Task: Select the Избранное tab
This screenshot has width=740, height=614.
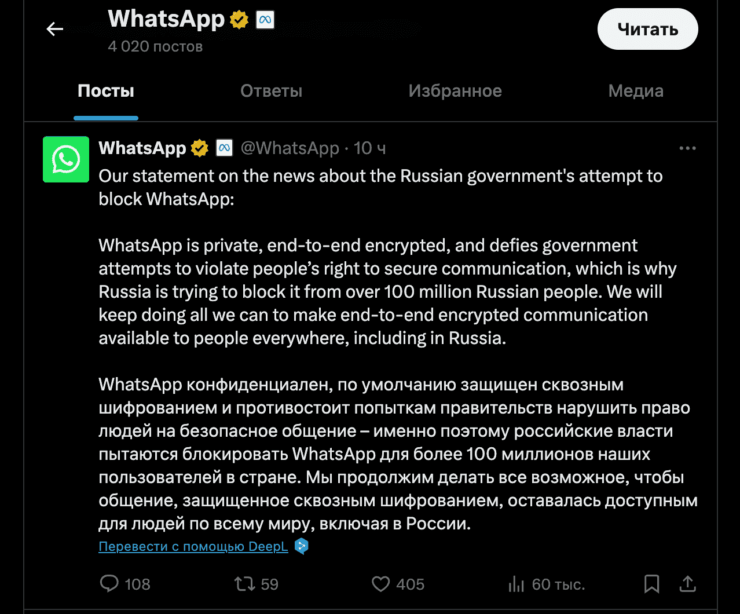Action: pyautogui.click(x=455, y=91)
